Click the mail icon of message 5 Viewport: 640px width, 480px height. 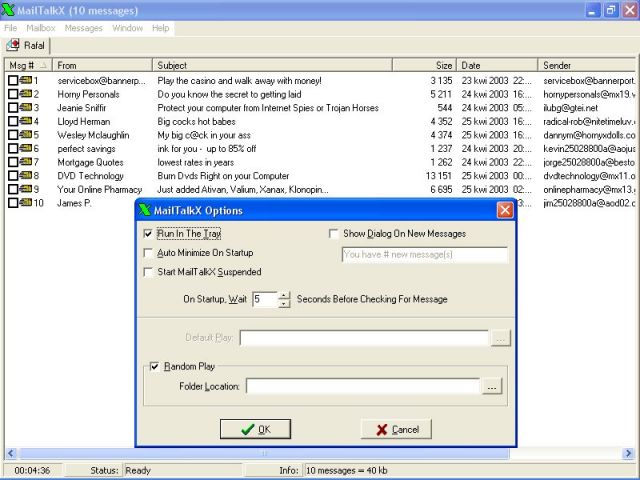(x=25, y=134)
